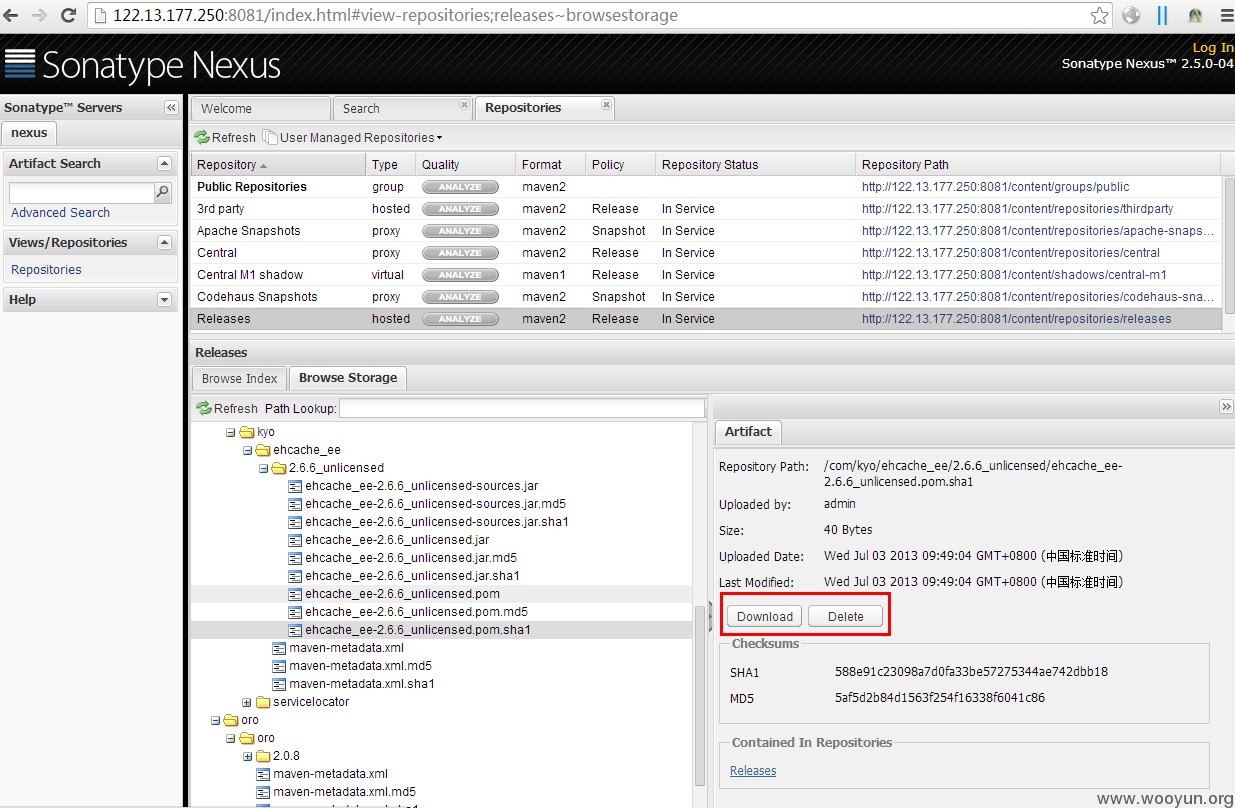Viewport: 1235px width, 808px height.
Task: Collapse the top-level oro folder
Action: tap(215, 720)
